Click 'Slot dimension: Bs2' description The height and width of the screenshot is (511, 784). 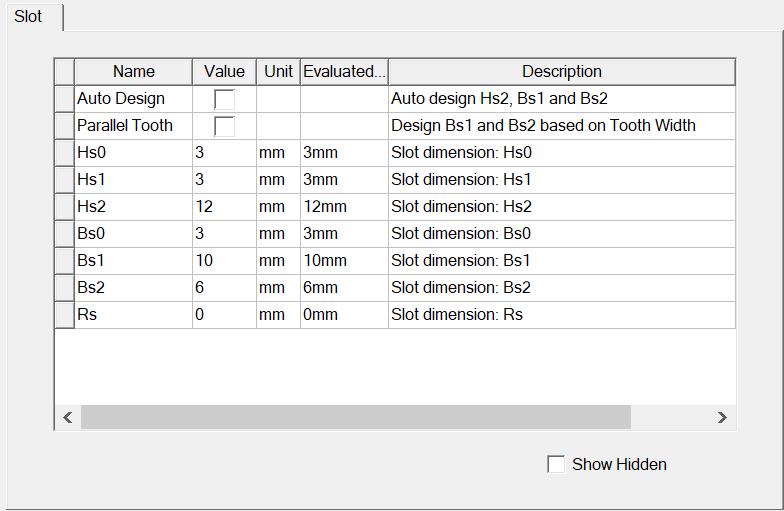click(562, 288)
